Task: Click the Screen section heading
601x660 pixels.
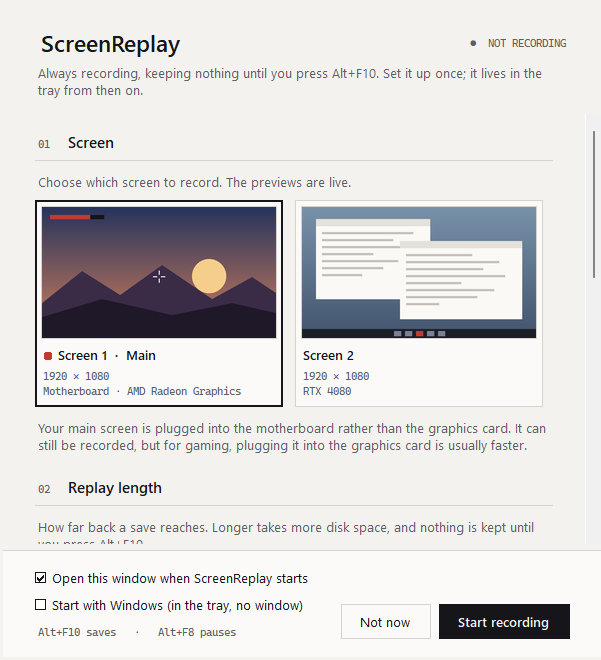Action: (x=91, y=143)
